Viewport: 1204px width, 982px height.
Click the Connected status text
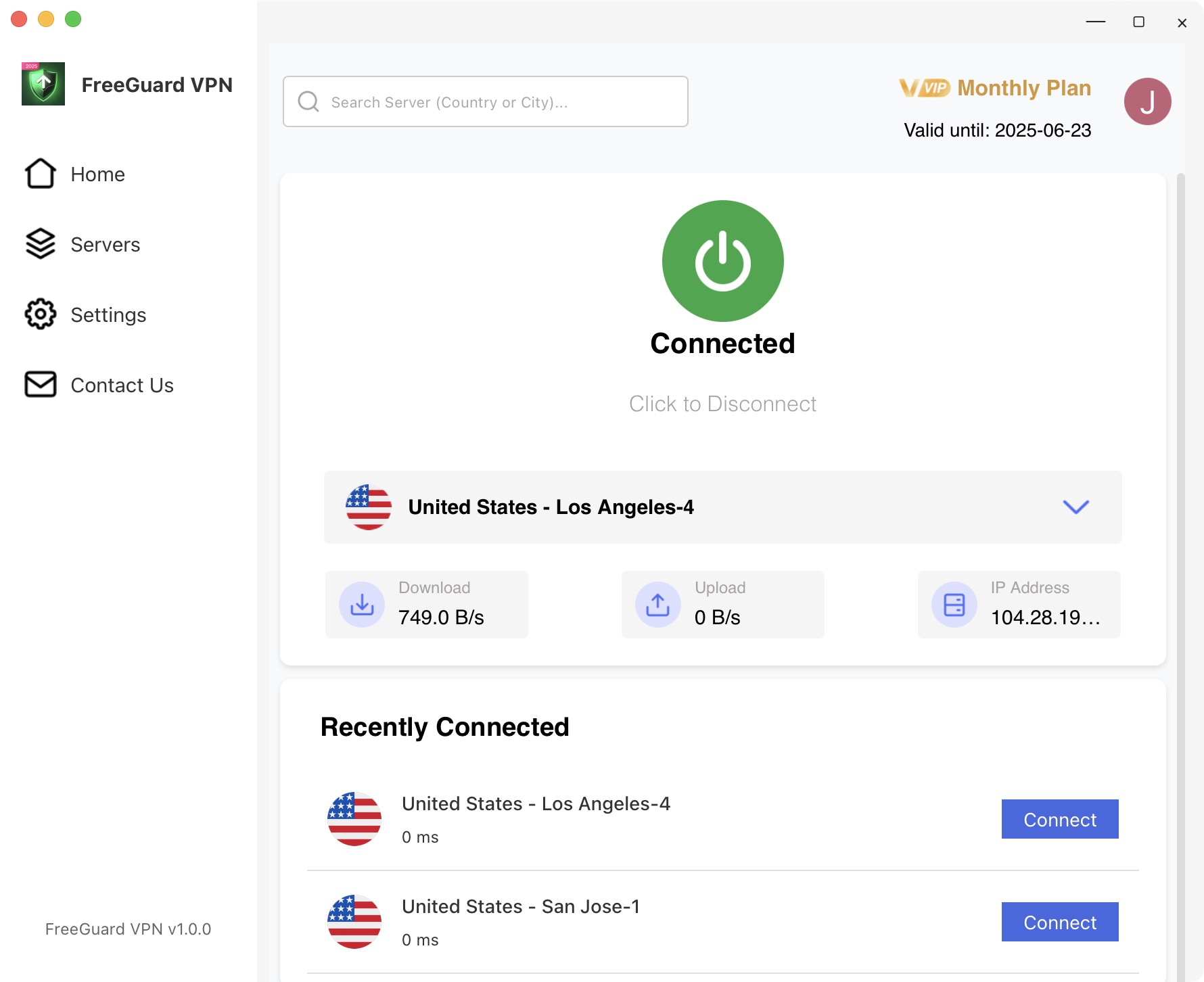[x=723, y=344]
